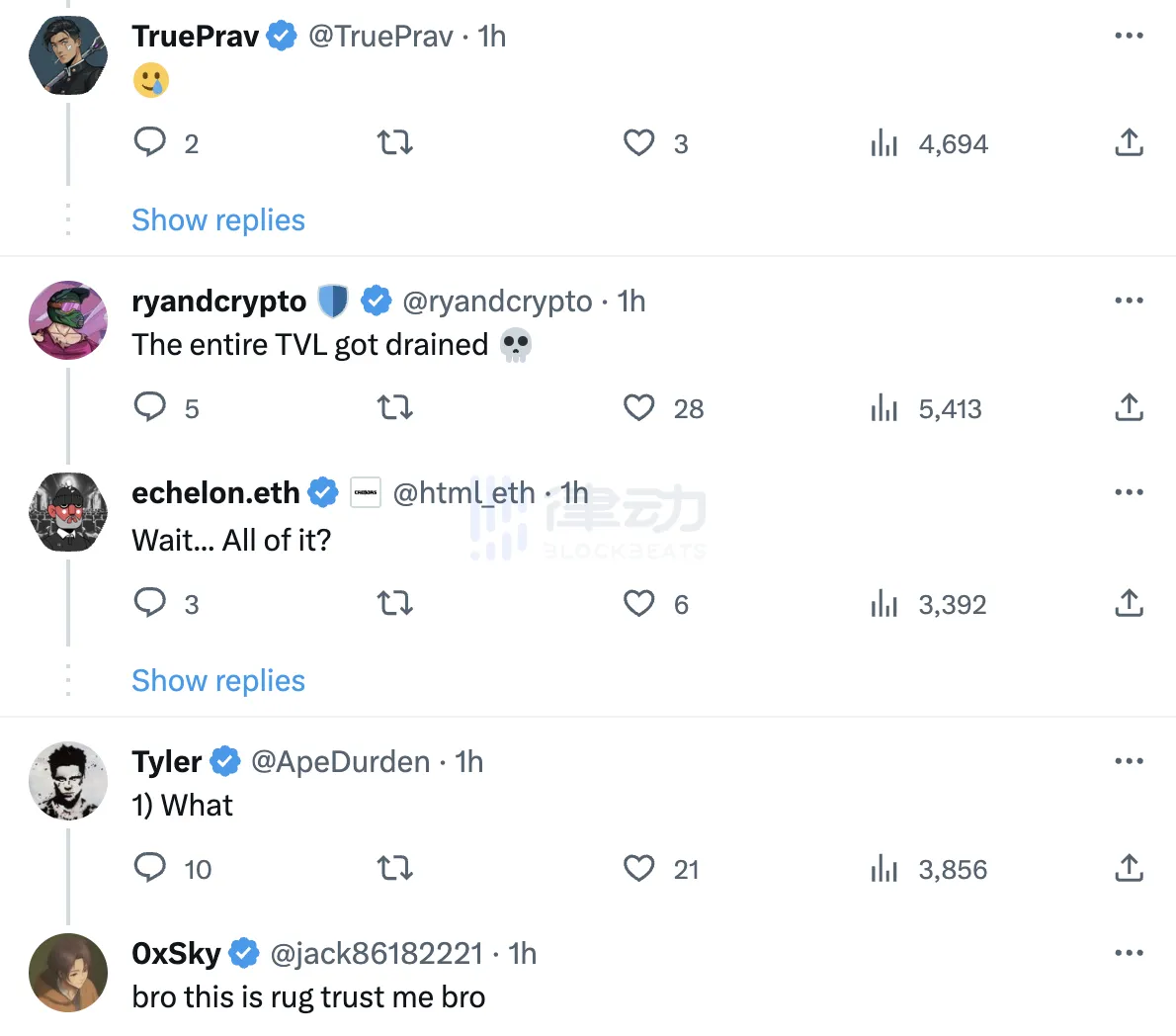Share TruePrav's tweet via share icon

(1129, 142)
